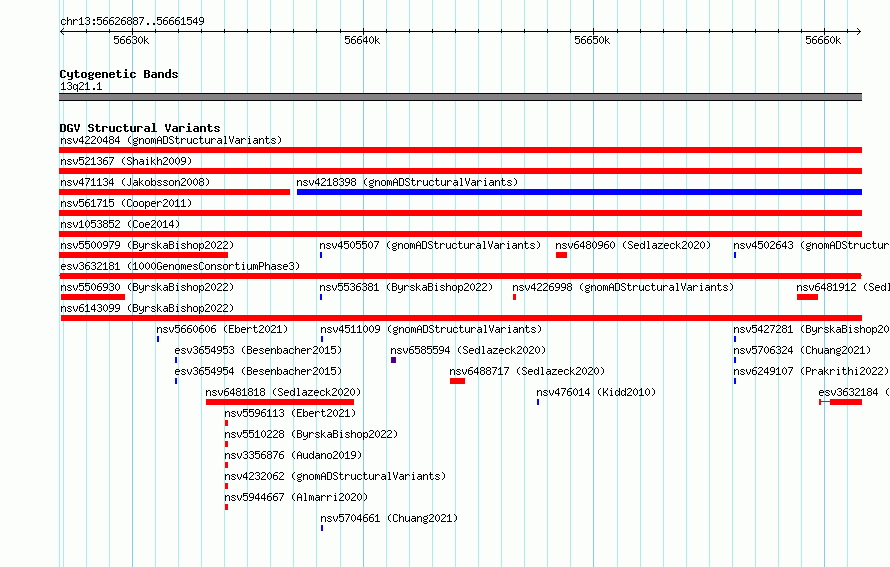890x567 pixels.
Task: Open nsv5706324 (Chuang2021) label
Action: (802, 350)
